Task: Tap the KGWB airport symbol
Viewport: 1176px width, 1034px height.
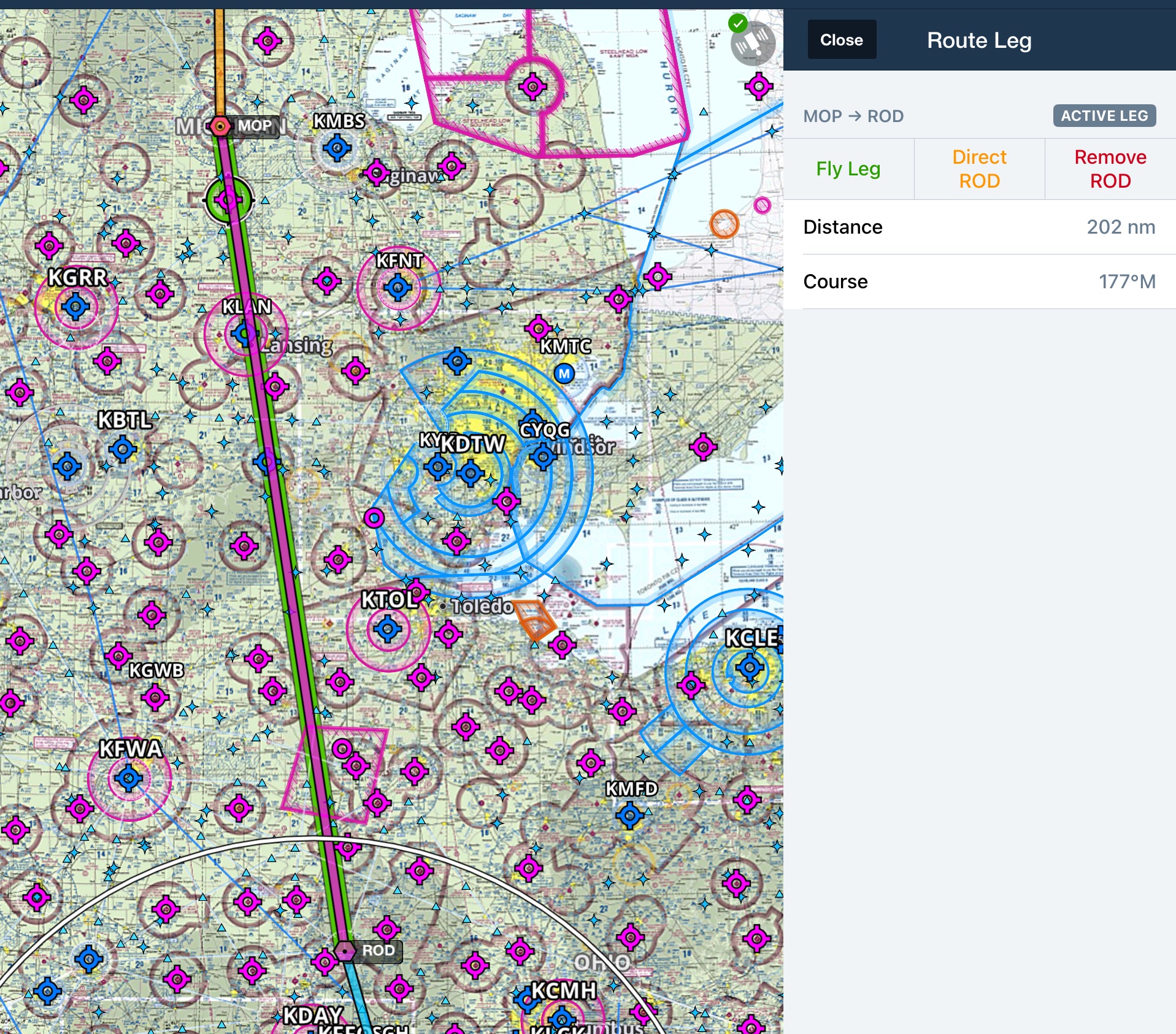Action: [x=155, y=697]
